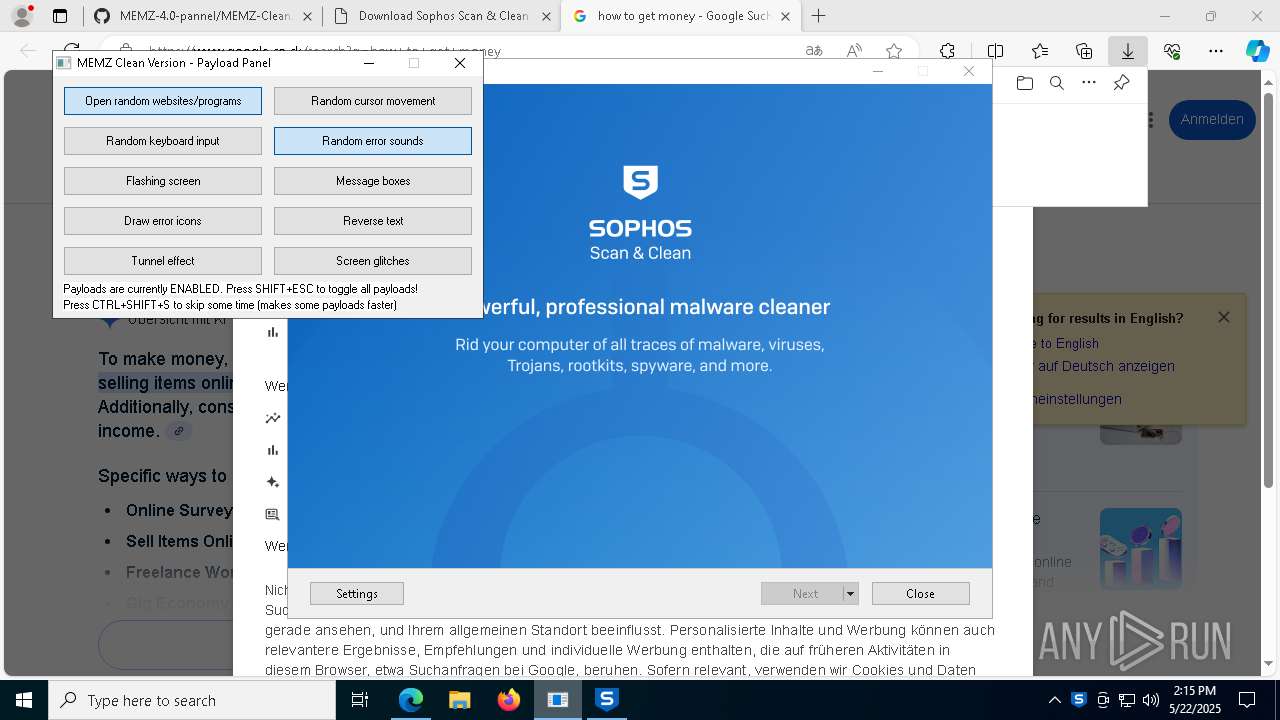Open more options in downloads flyout

pyautogui.click(x=1089, y=83)
